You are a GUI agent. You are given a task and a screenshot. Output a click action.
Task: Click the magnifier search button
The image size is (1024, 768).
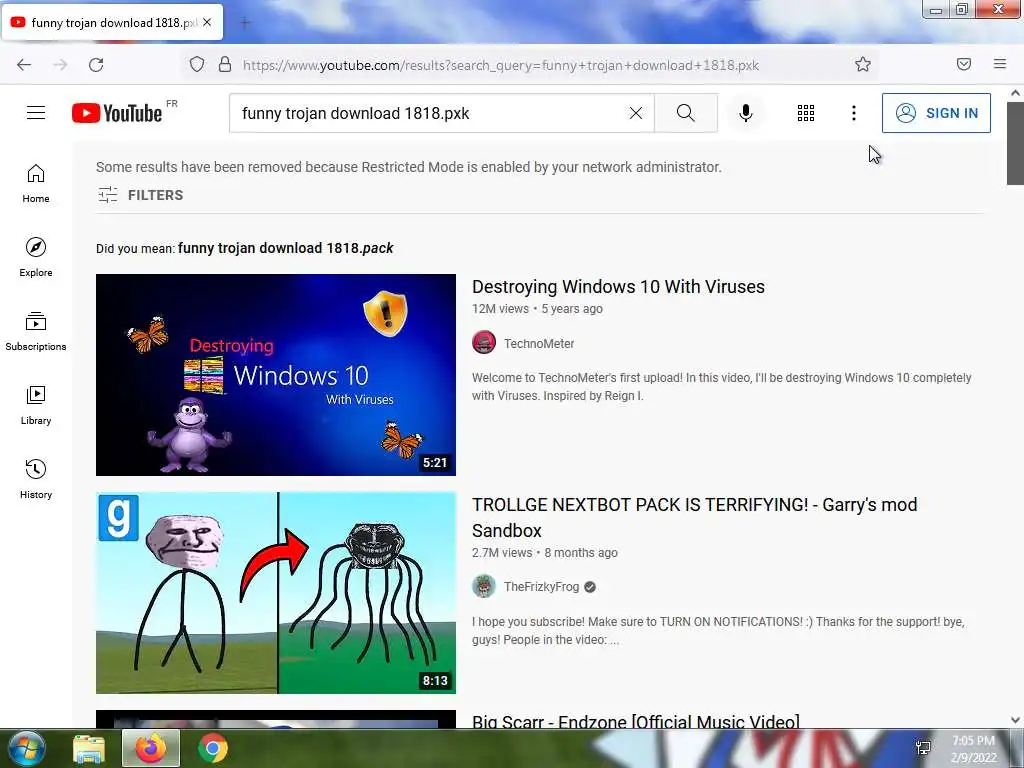[x=686, y=113]
